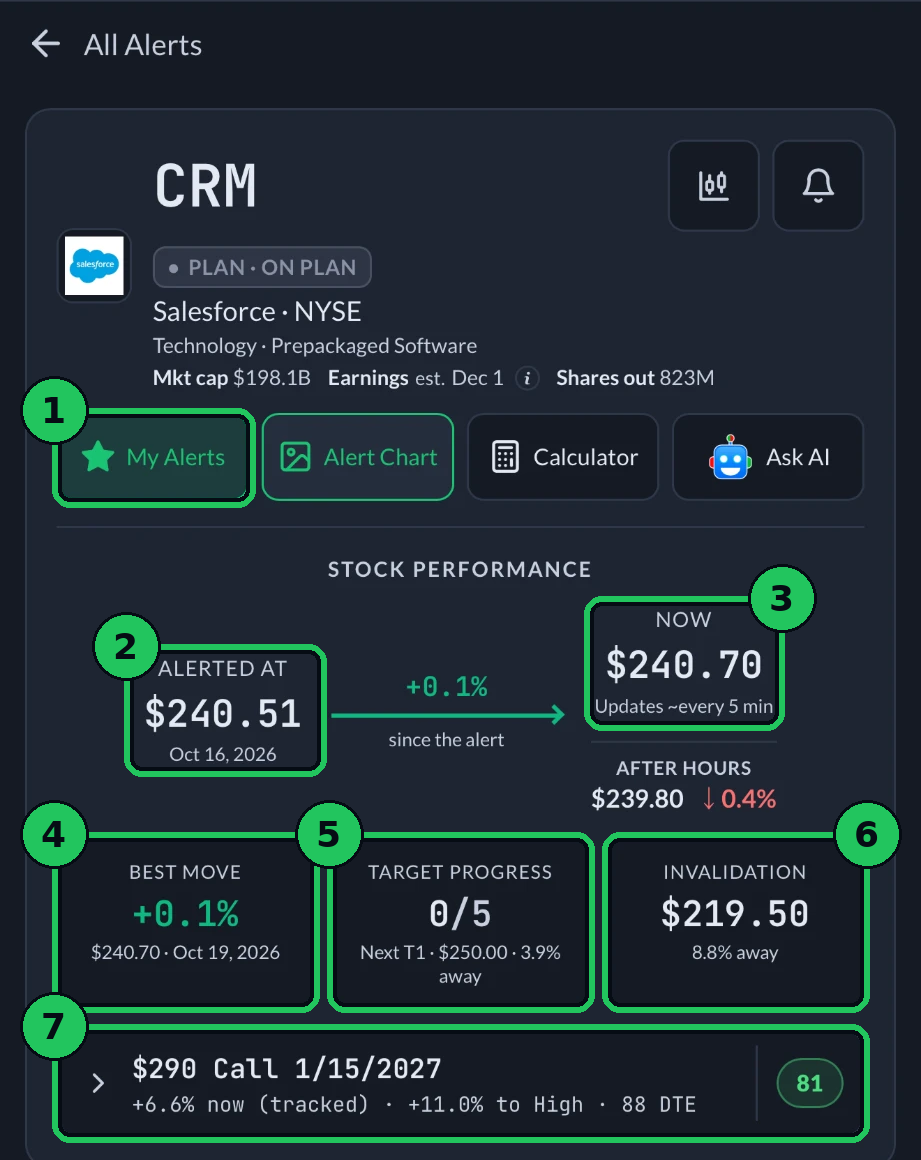The image size is (921, 1160).
Task: Select the Invalidation $219.50 card
Action: [735, 922]
